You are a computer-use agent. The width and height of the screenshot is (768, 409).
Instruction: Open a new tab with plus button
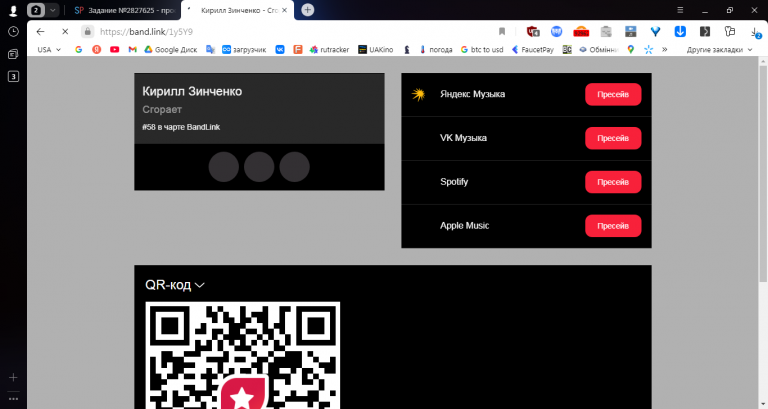point(308,10)
